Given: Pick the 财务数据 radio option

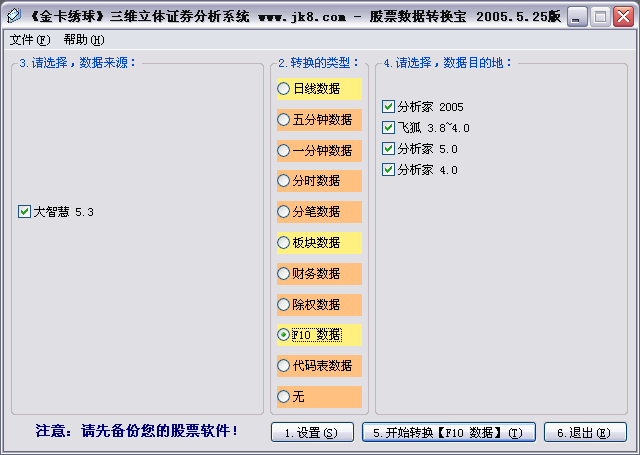Looking at the screenshot, I should [x=283, y=273].
